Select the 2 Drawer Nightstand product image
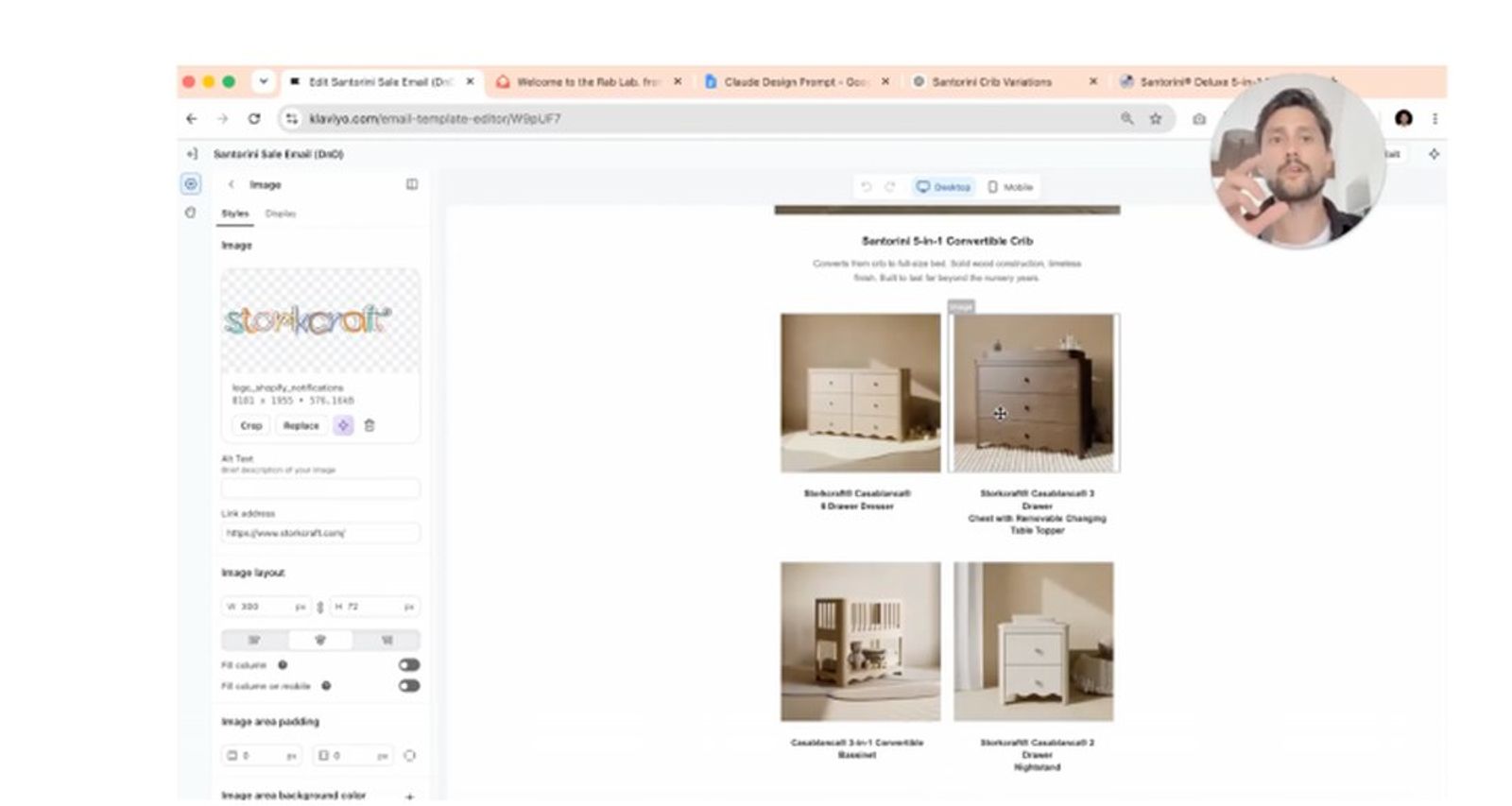 pos(1034,642)
